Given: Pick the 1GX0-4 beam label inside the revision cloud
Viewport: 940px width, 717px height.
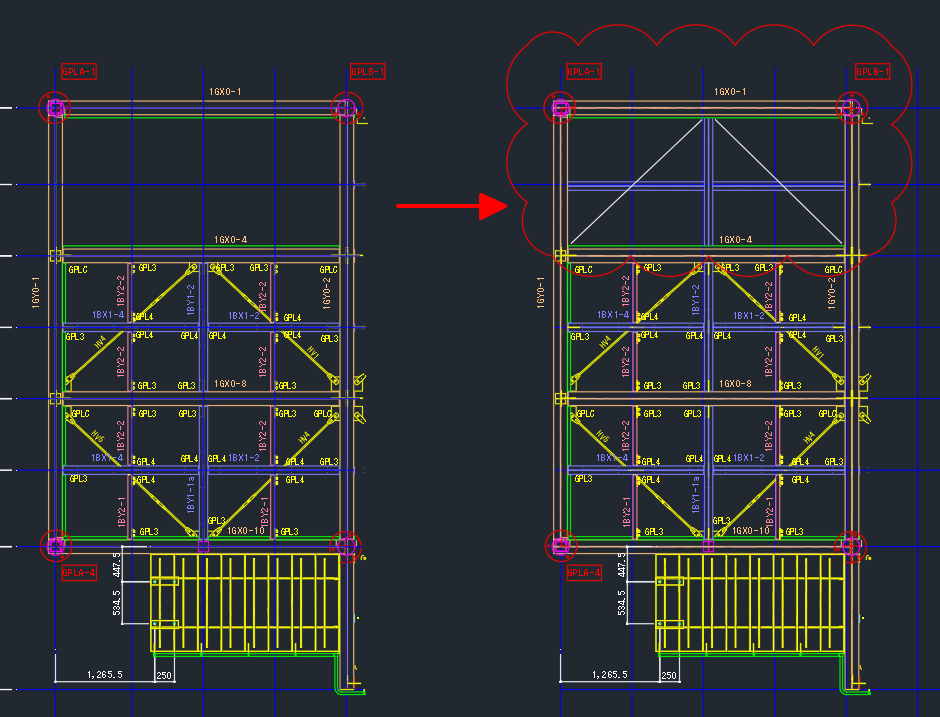Looking at the screenshot, I should (x=735, y=240).
